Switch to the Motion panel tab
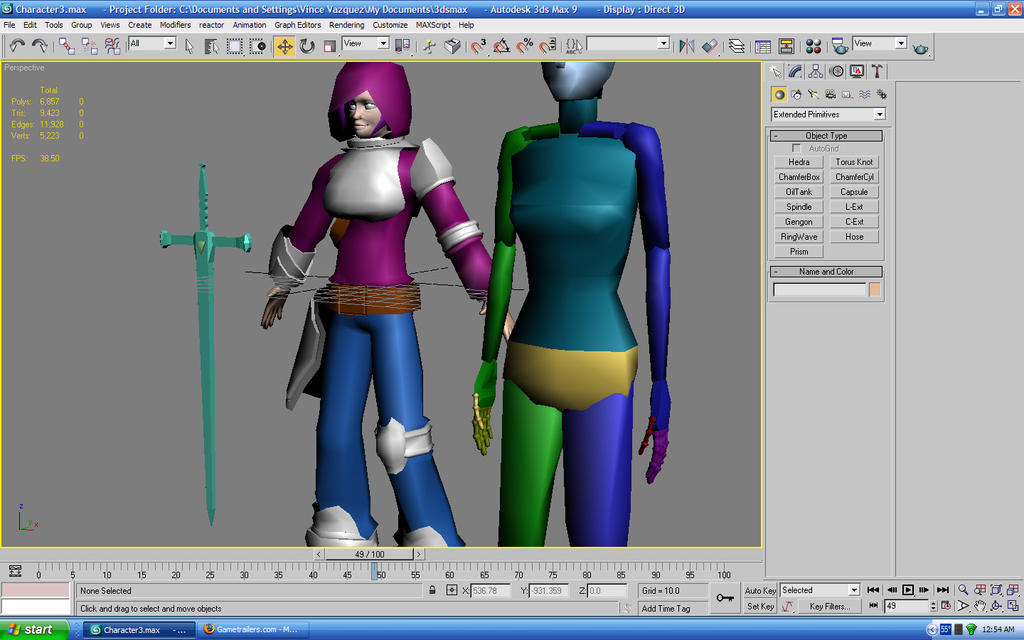 837,71
